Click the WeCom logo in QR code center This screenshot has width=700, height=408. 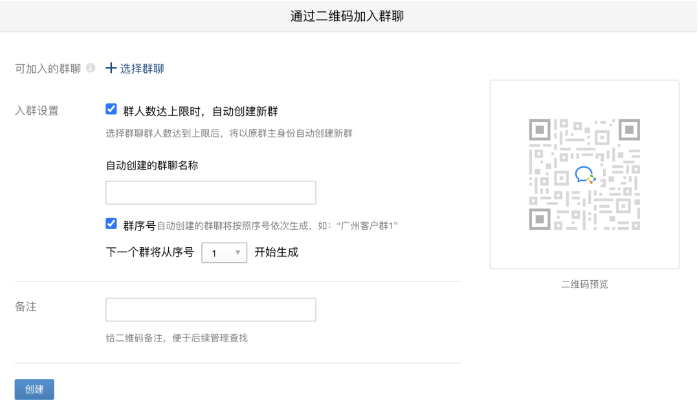[584, 175]
